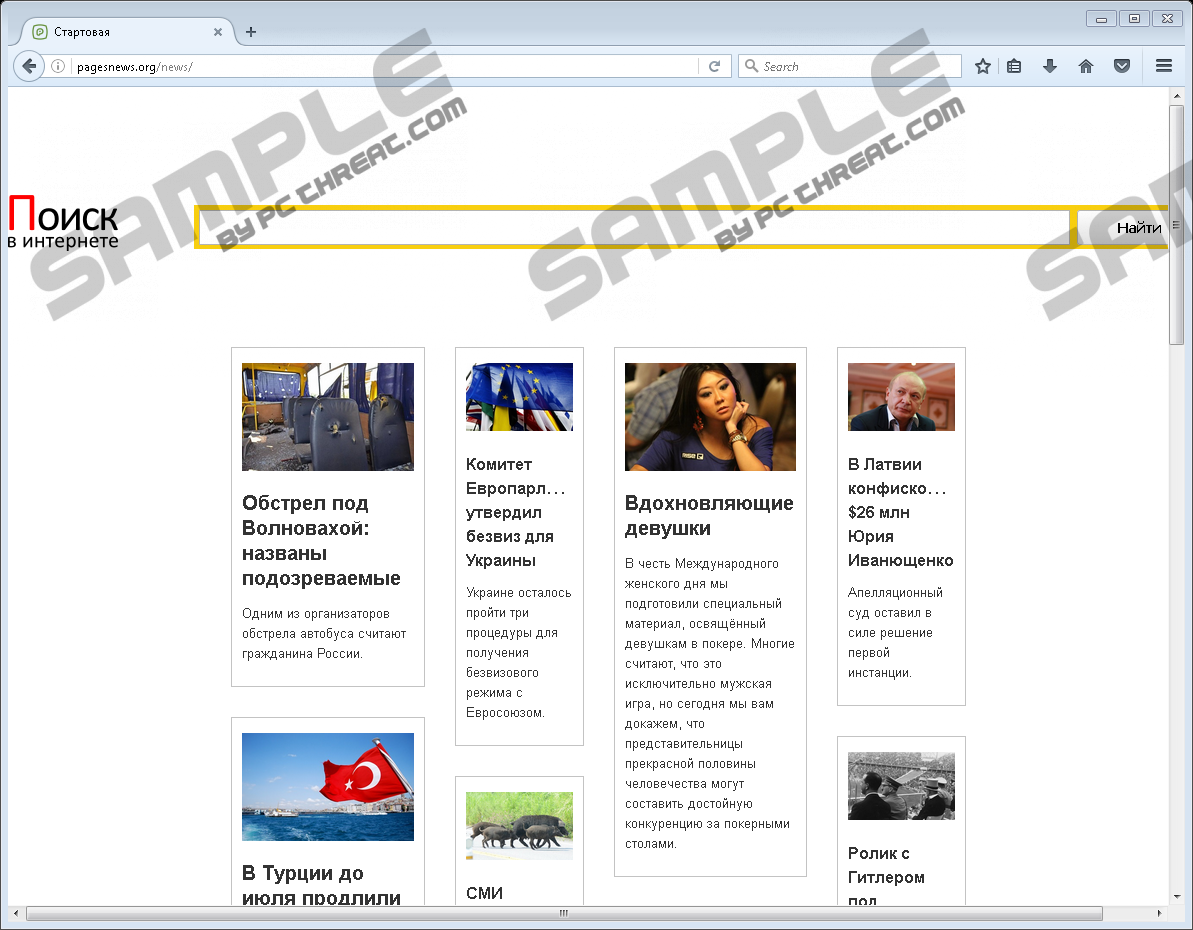Open a new tab with plus button
This screenshot has width=1193, height=930.
tap(251, 32)
